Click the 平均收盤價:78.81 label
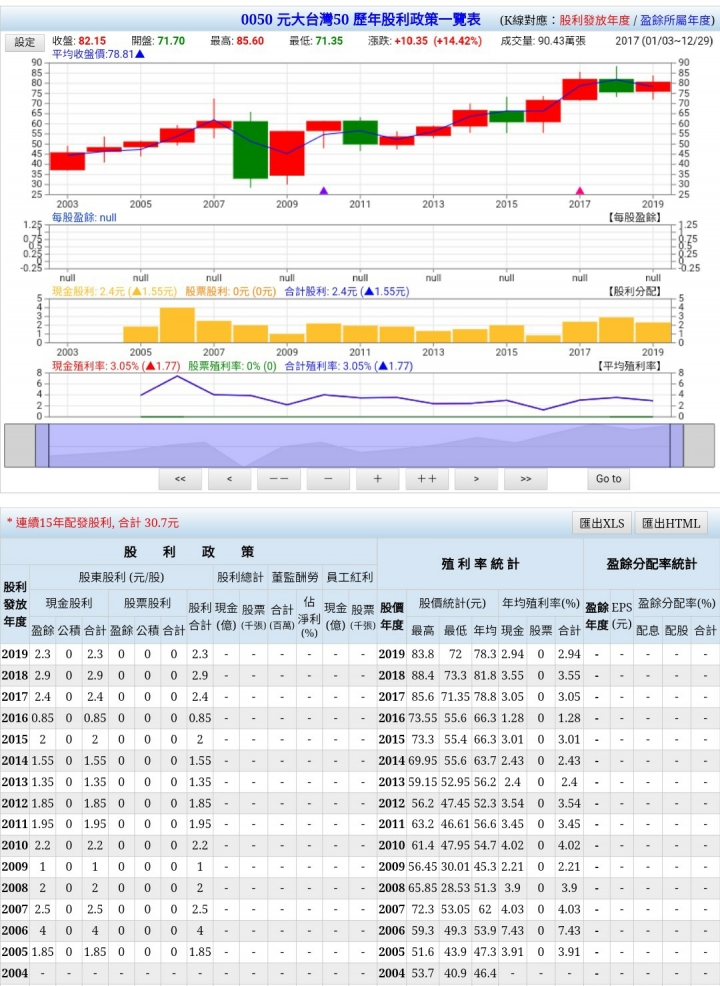 coord(98,54)
